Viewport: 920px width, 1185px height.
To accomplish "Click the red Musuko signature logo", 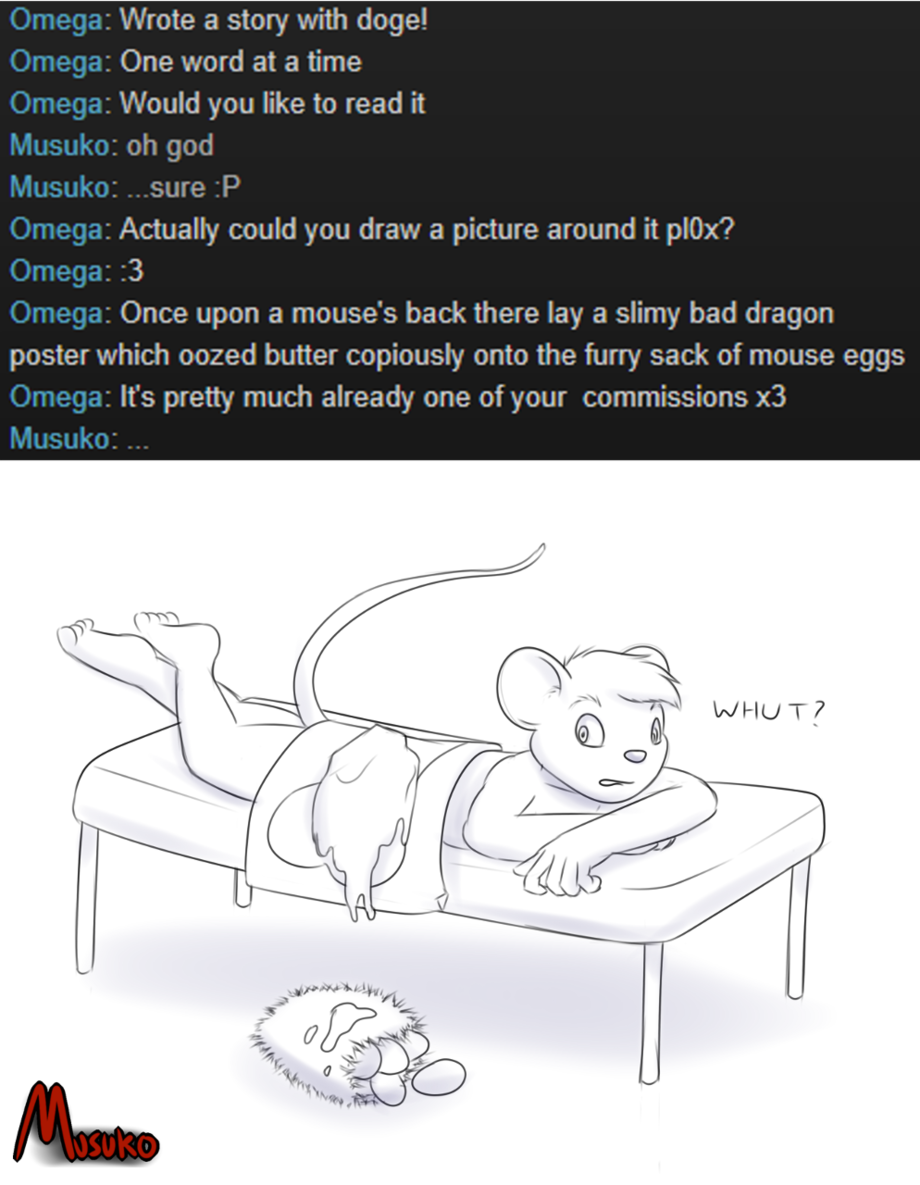I will click(x=85, y=1125).
